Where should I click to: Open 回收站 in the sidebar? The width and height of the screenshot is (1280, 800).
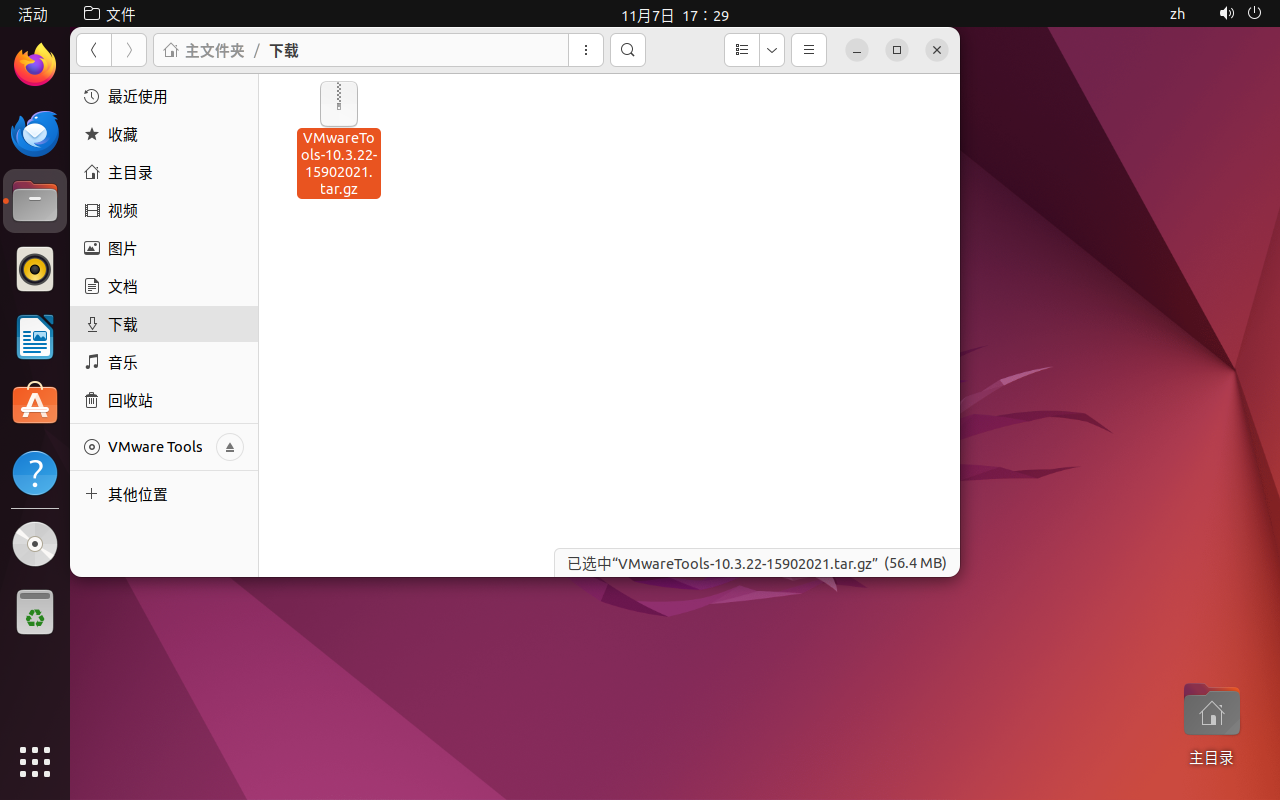164,401
